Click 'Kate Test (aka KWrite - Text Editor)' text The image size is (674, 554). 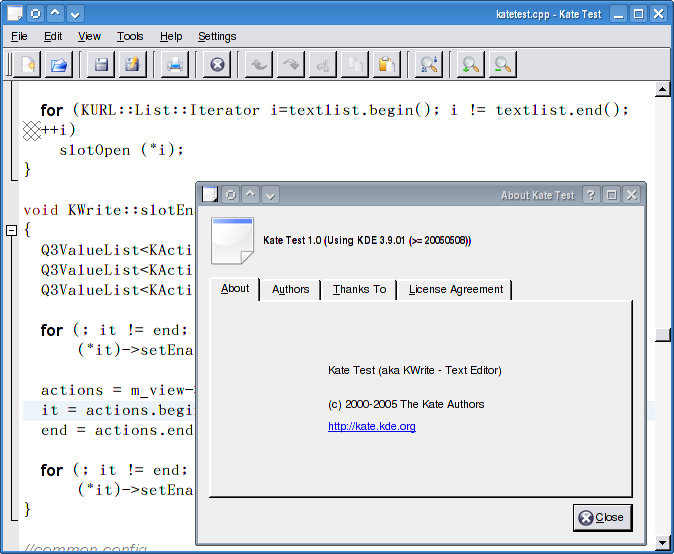pyautogui.click(x=415, y=370)
